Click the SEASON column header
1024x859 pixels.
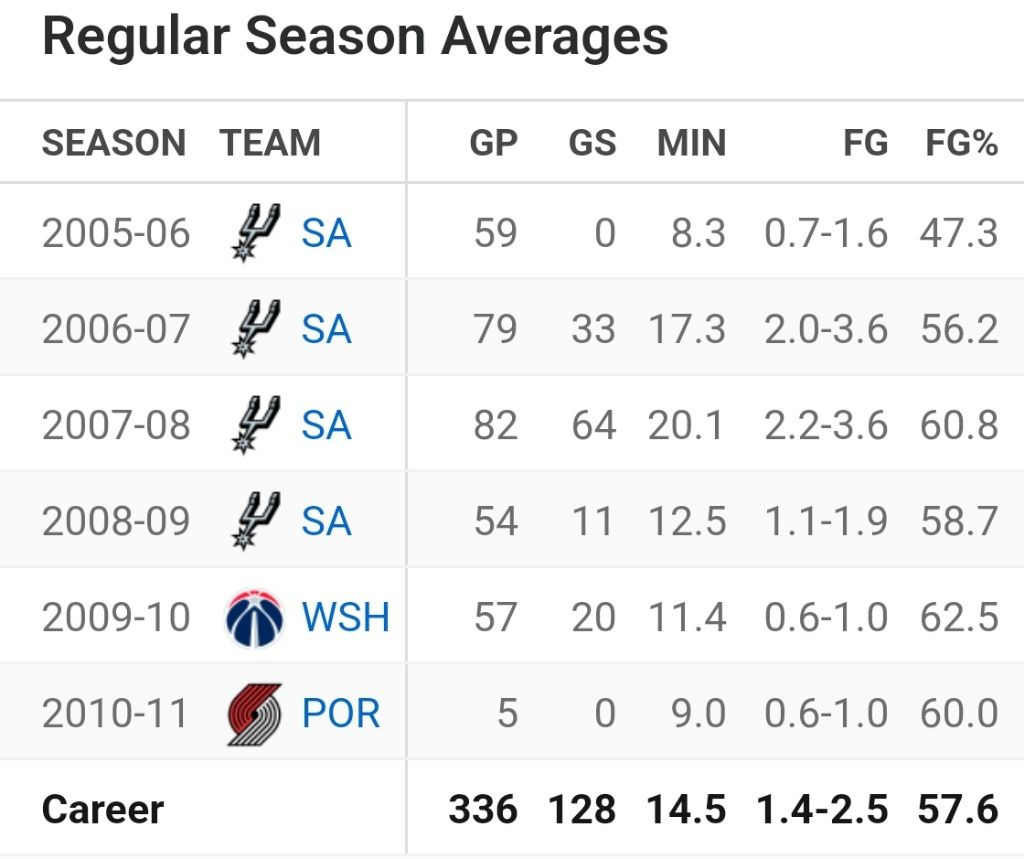click(x=114, y=143)
